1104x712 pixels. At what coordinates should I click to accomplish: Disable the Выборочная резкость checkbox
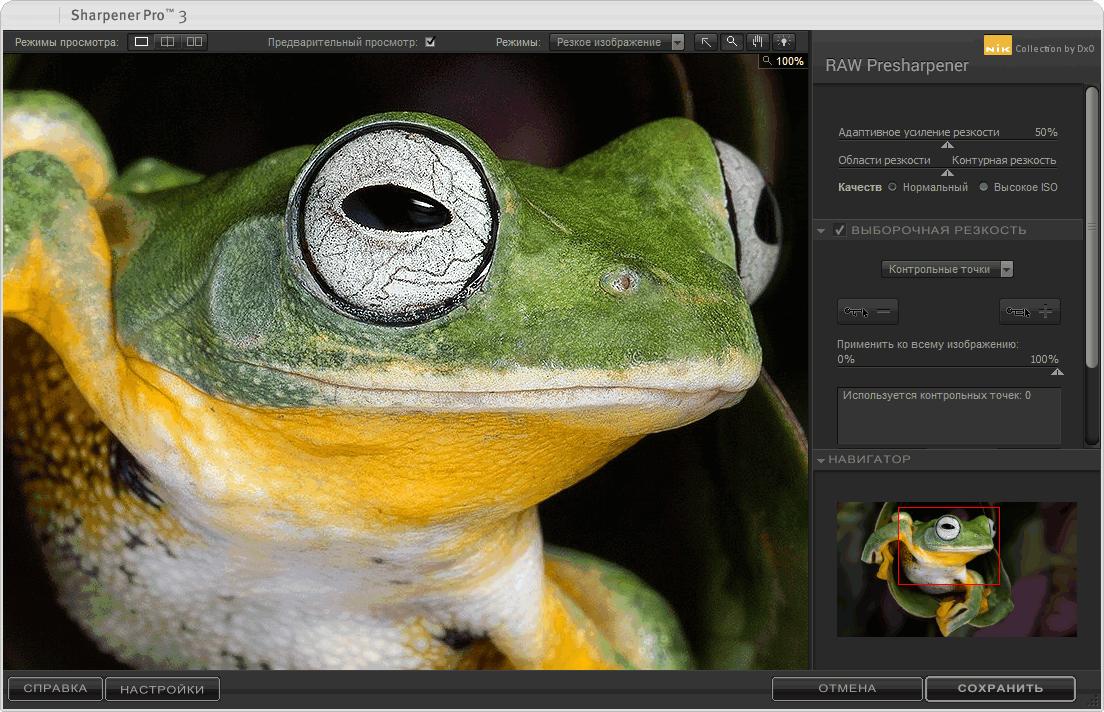point(840,230)
